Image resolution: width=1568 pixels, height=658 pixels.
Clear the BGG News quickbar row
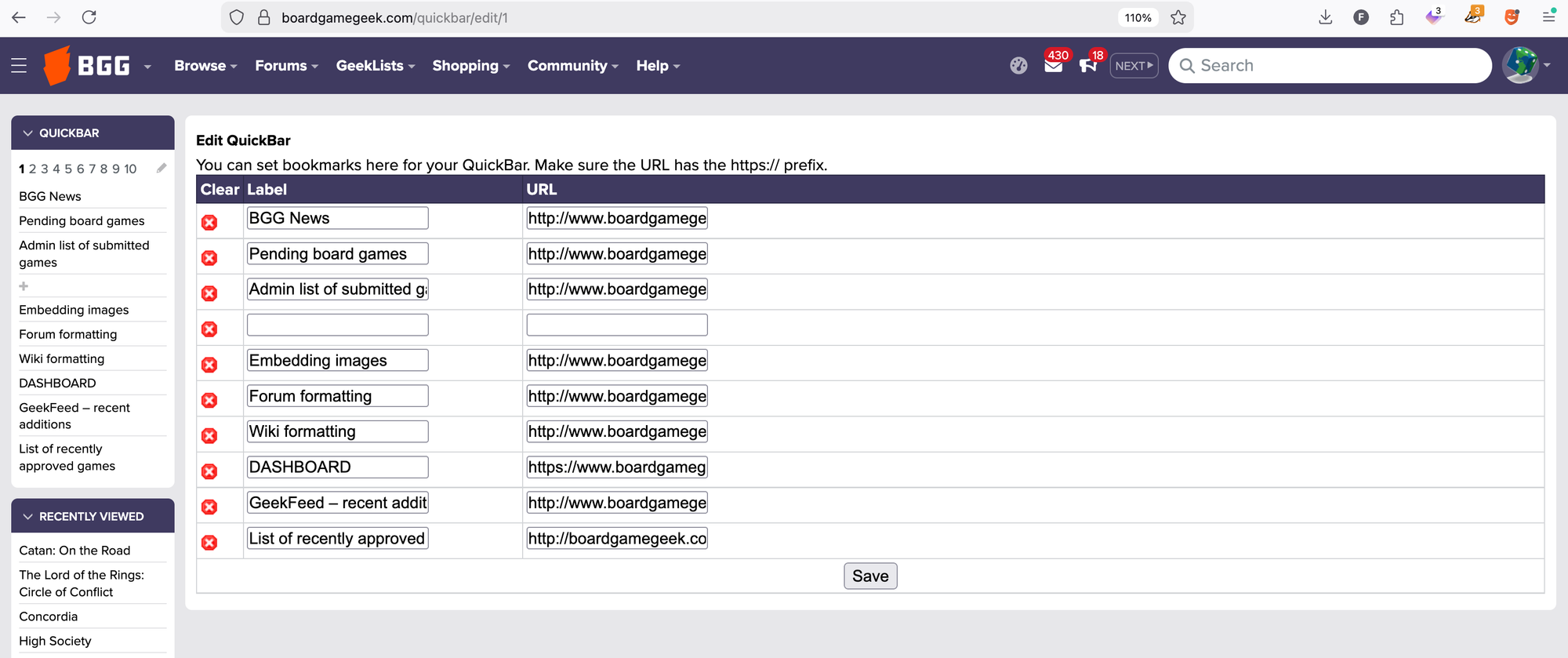point(209,223)
